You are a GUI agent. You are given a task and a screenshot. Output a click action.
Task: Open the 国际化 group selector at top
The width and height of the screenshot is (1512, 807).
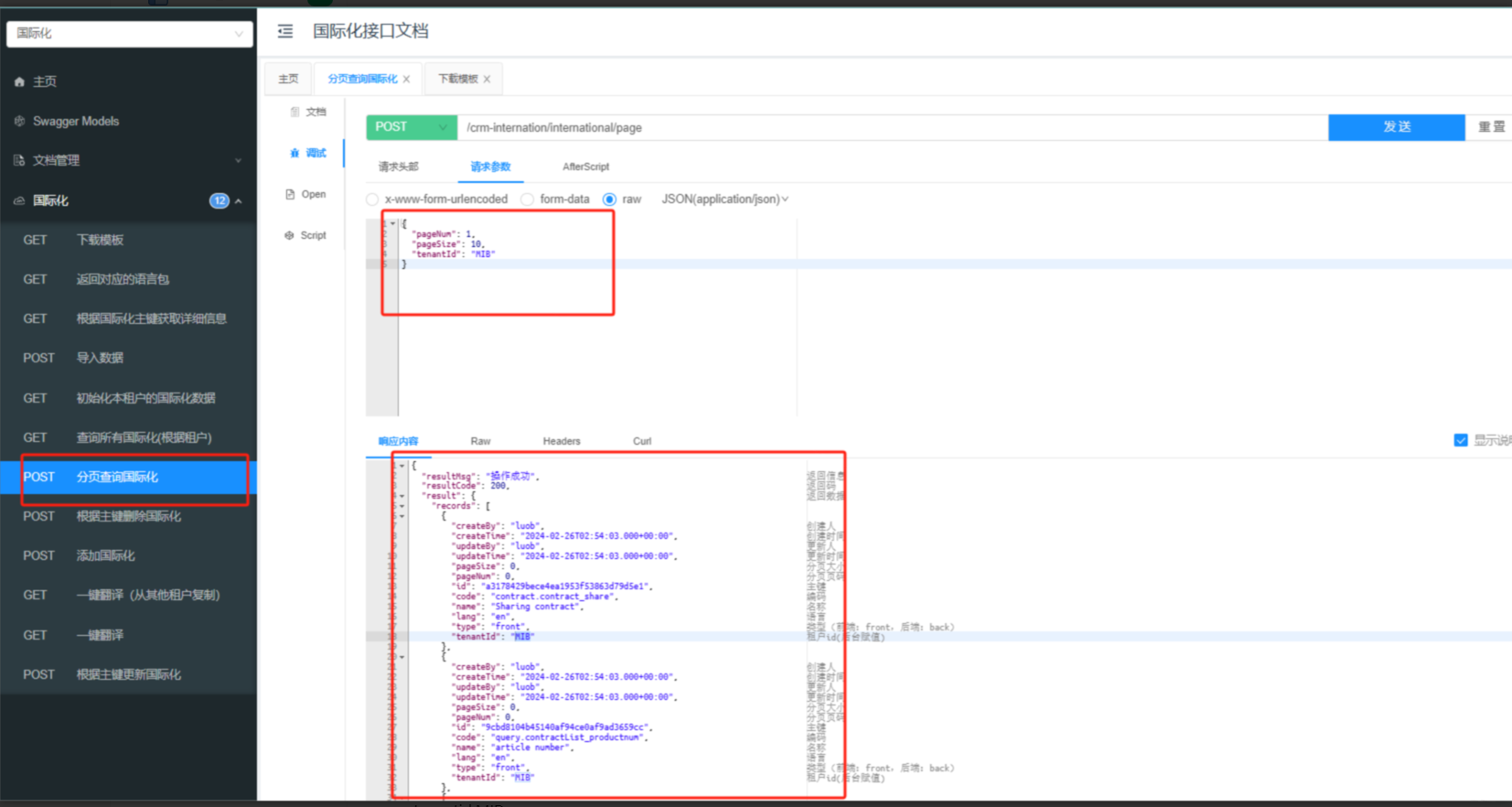129,33
